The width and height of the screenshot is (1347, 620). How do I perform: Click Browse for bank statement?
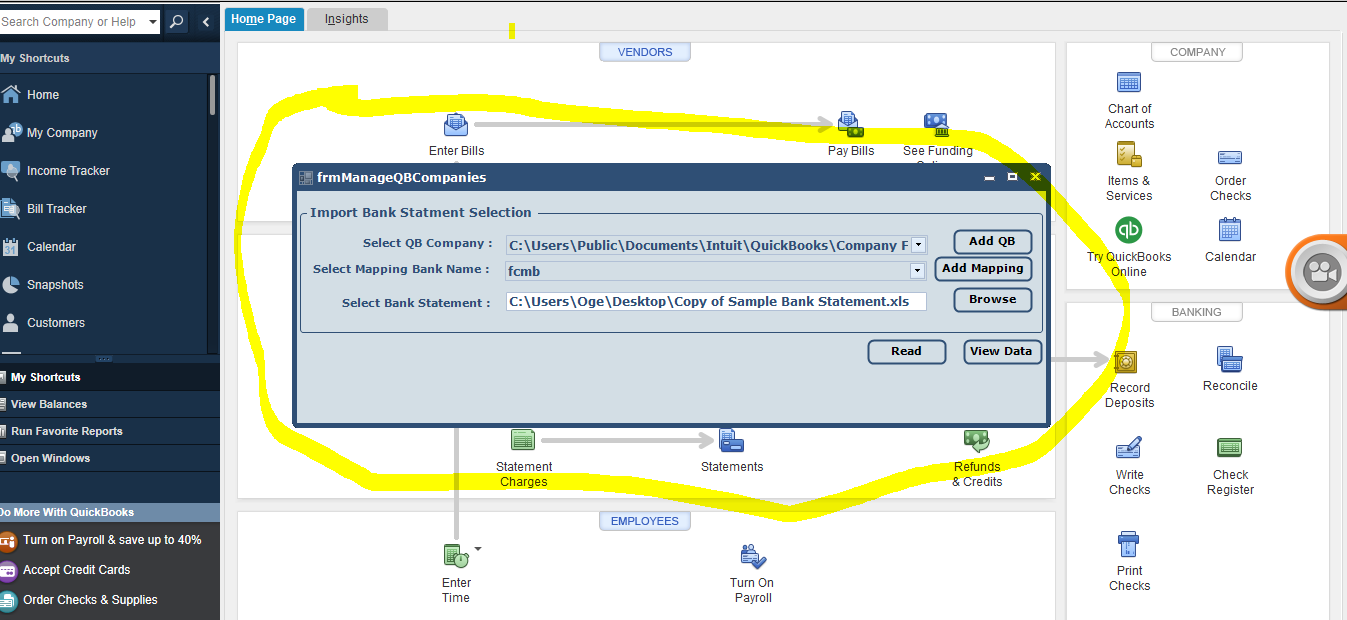(x=992, y=299)
